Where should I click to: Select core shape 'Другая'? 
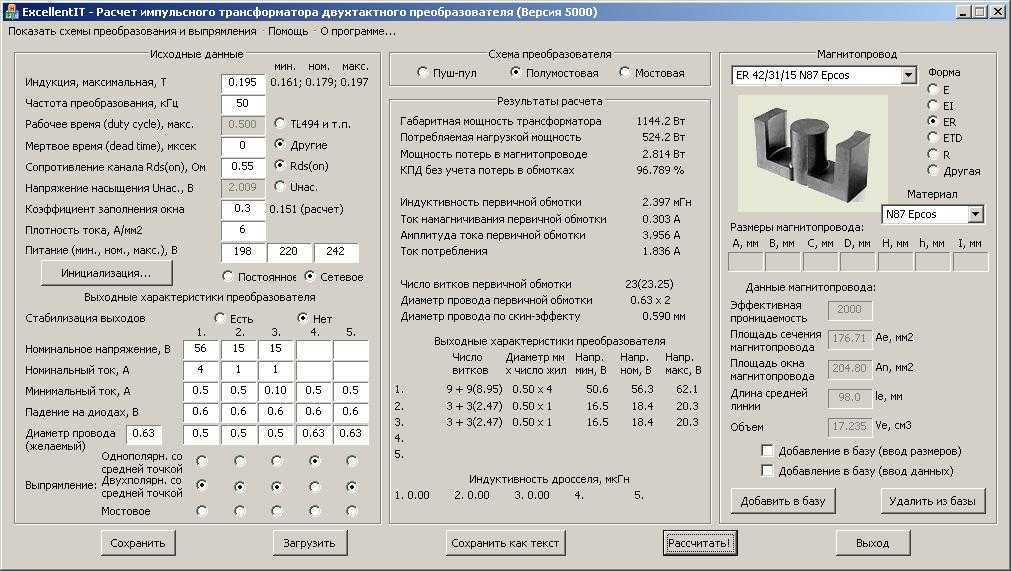pyautogui.click(x=932, y=171)
